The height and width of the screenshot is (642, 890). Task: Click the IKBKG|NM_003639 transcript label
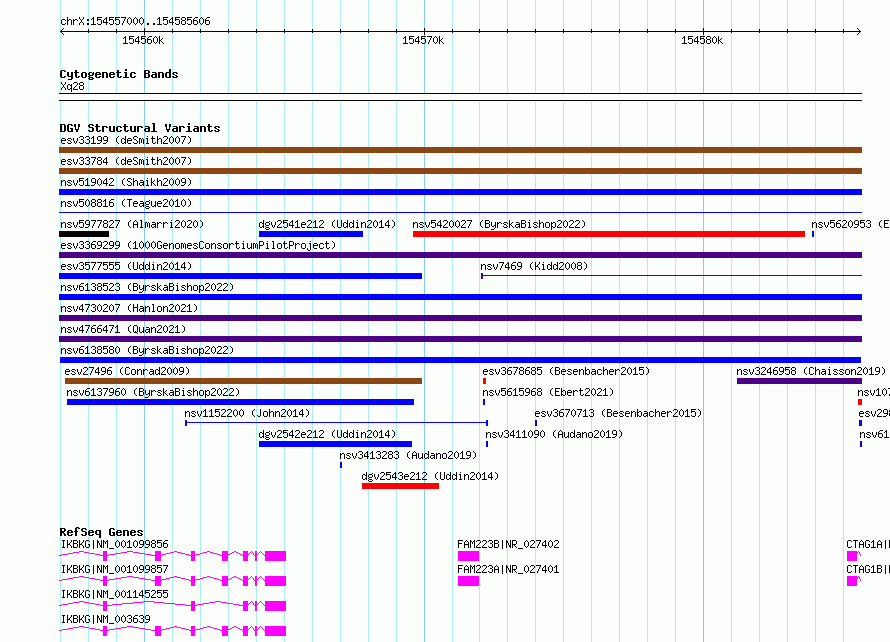point(106,619)
